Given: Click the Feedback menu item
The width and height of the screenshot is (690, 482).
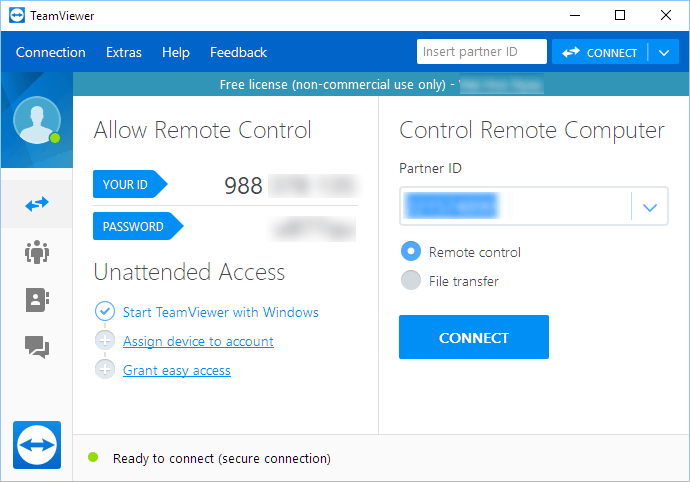Looking at the screenshot, I should tap(238, 53).
